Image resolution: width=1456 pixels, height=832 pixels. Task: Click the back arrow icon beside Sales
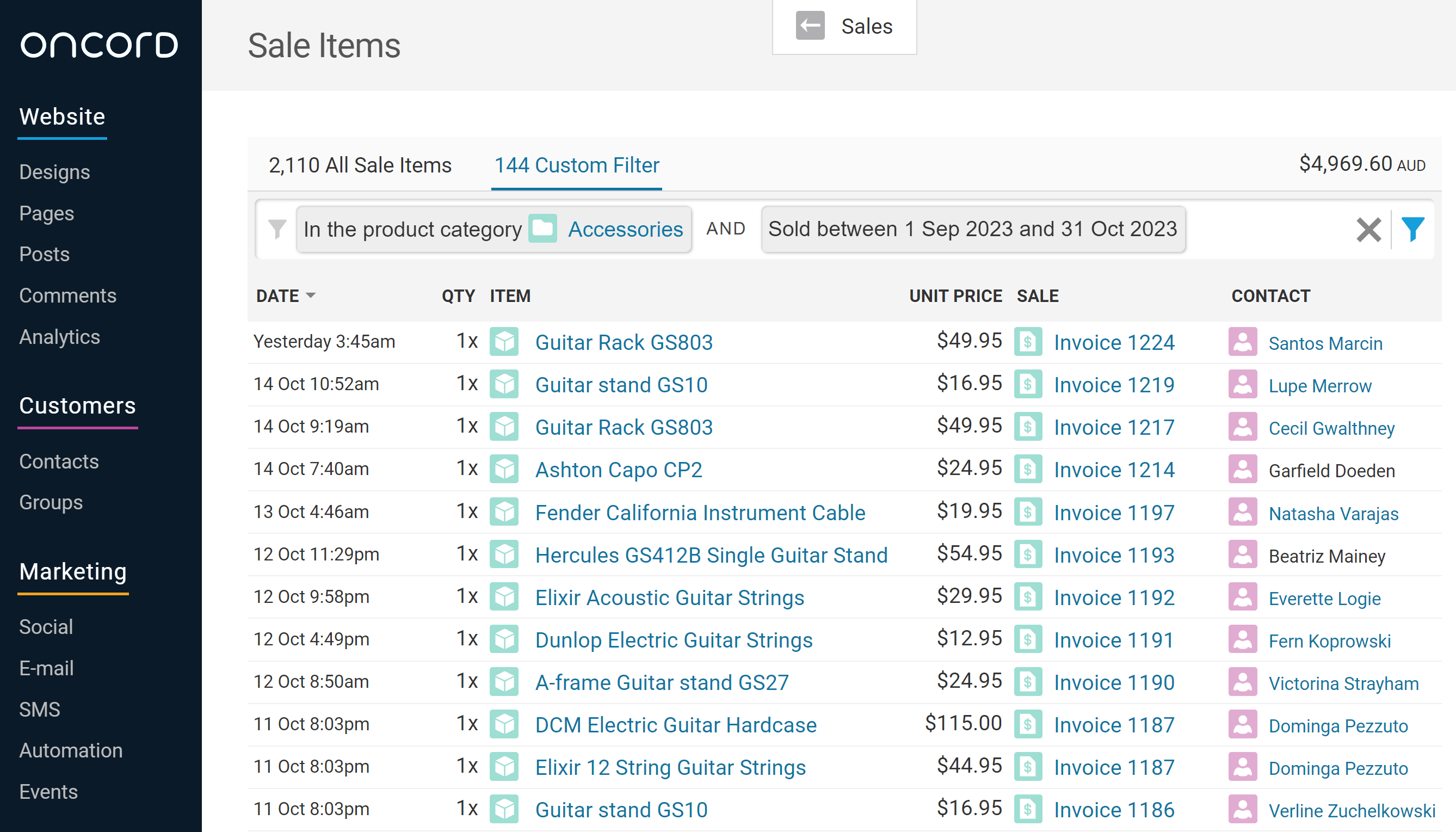click(810, 26)
